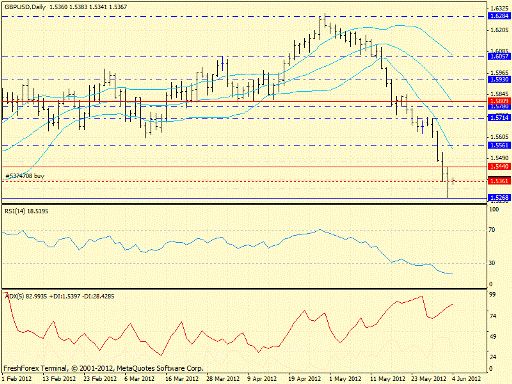Select the '16 Mar 2012' date on time axis
The image size is (512, 384).
click(182, 379)
